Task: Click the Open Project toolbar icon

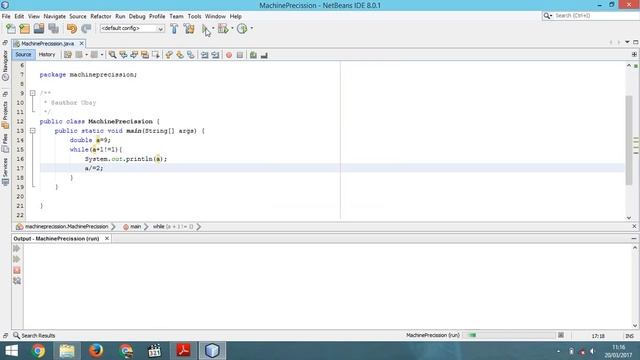Action: pos(39,29)
